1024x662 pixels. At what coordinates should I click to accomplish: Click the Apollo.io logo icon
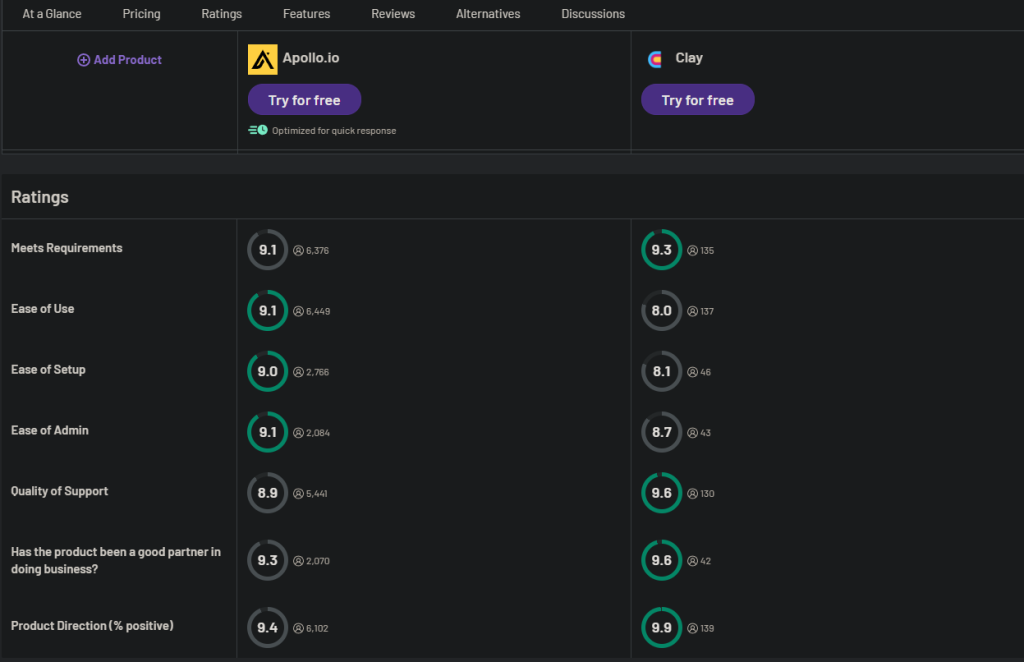pyautogui.click(x=263, y=59)
